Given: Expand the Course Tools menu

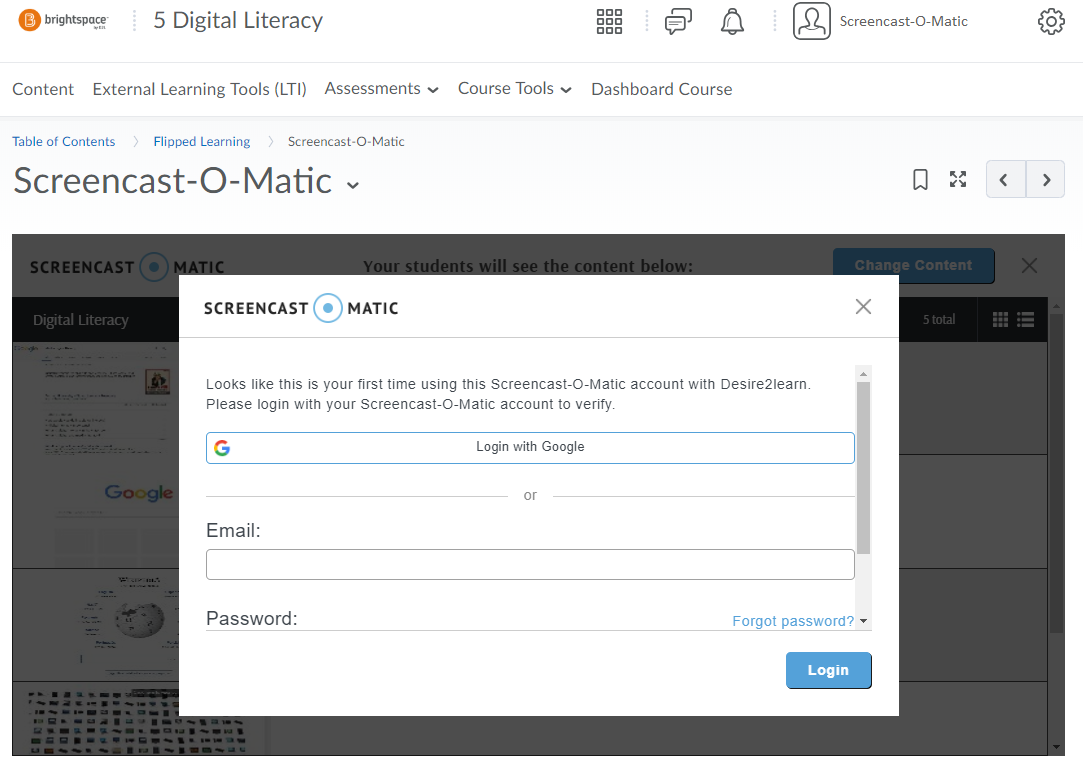Looking at the screenshot, I should 515,89.
